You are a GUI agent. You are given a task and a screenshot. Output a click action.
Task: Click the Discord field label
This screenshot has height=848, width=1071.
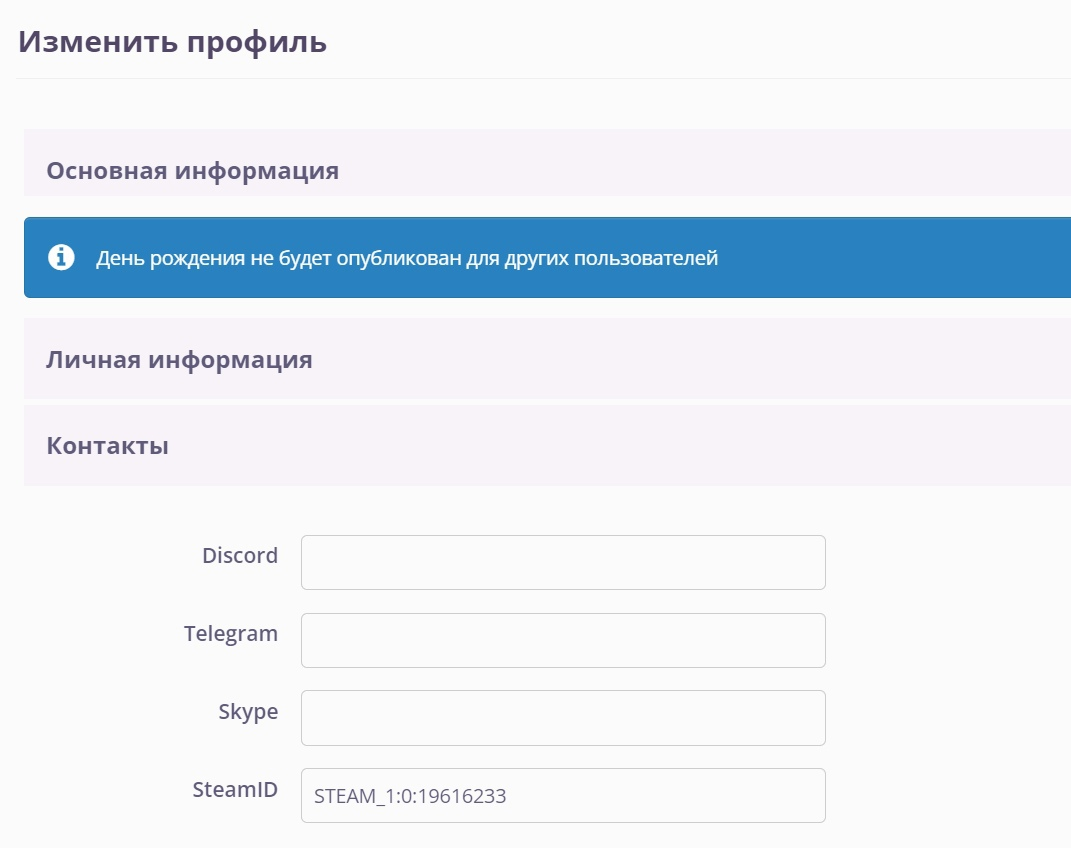(x=240, y=556)
